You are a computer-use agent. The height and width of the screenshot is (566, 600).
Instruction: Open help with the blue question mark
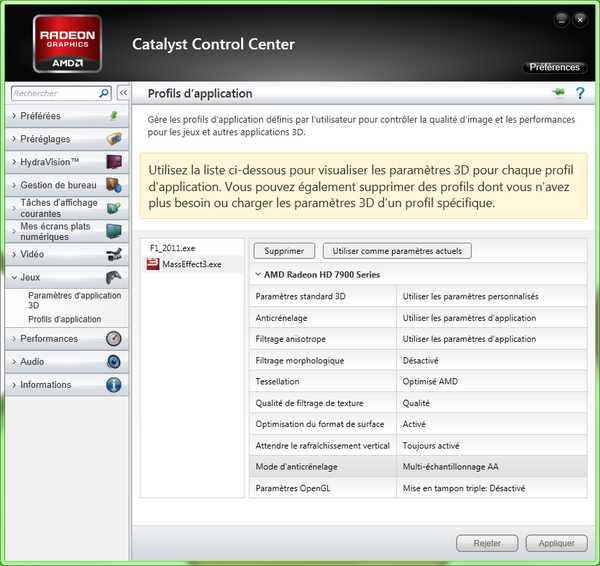(580, 93)
